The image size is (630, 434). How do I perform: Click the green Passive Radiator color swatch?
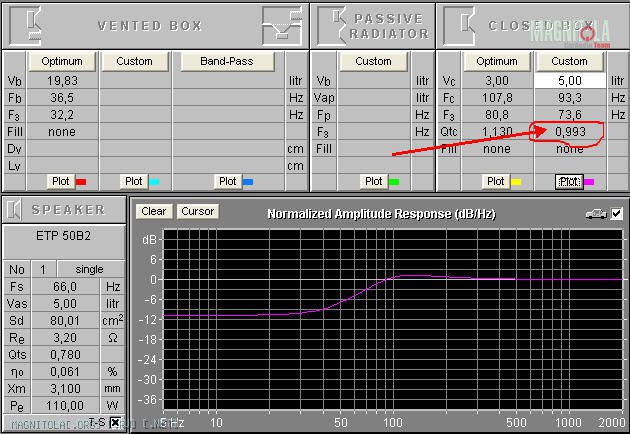point(394,182)
